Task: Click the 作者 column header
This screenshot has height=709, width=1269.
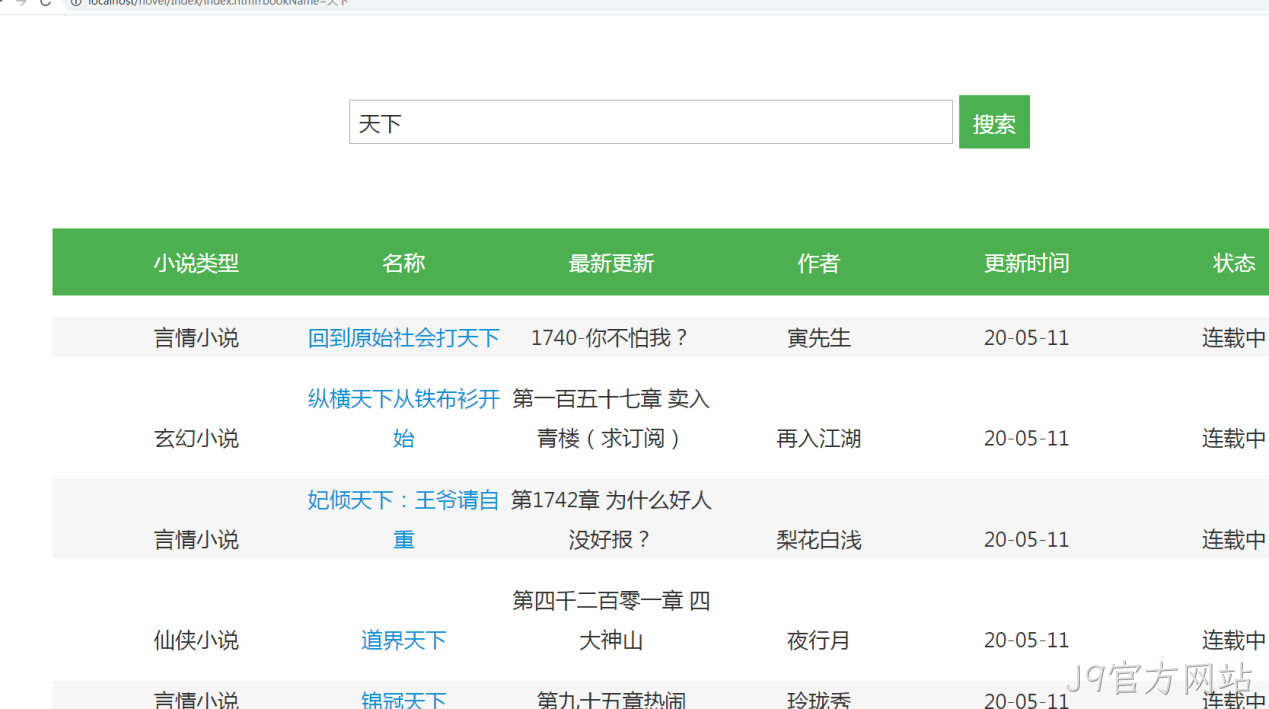Action: [819, 263]
